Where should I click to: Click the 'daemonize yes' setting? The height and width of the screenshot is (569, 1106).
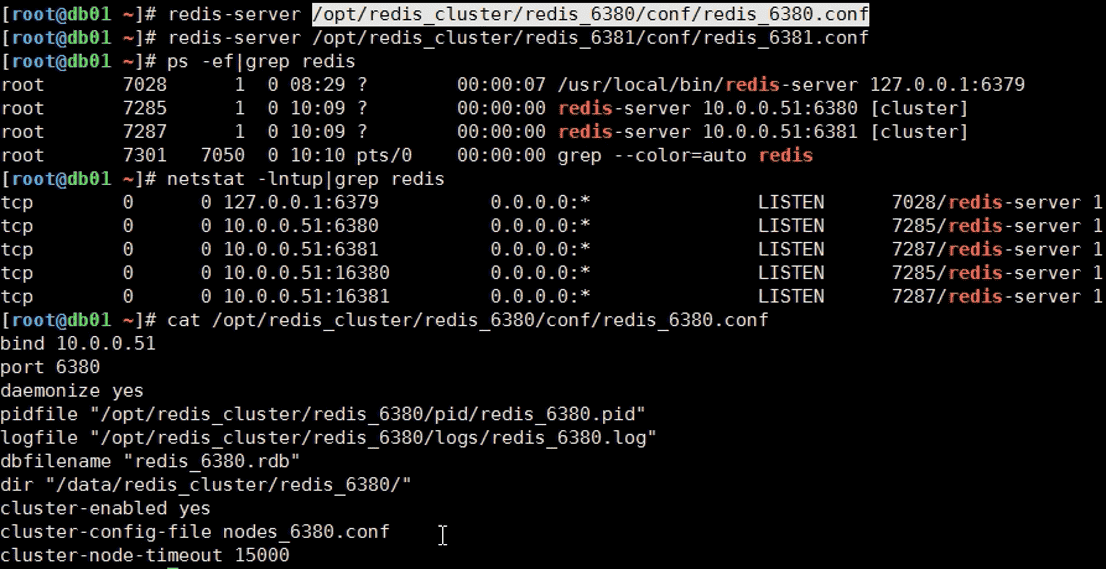pos(72,391)
